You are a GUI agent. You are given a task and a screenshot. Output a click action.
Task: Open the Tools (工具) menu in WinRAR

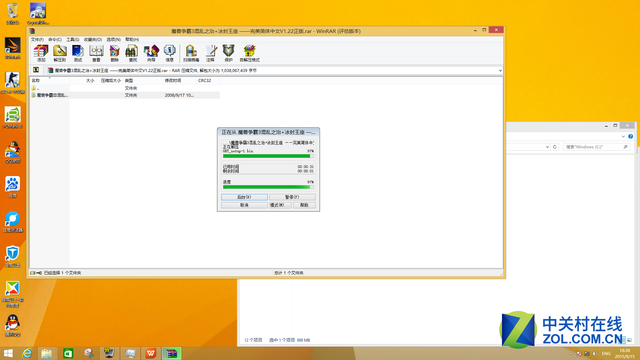[x=73, y=40]
